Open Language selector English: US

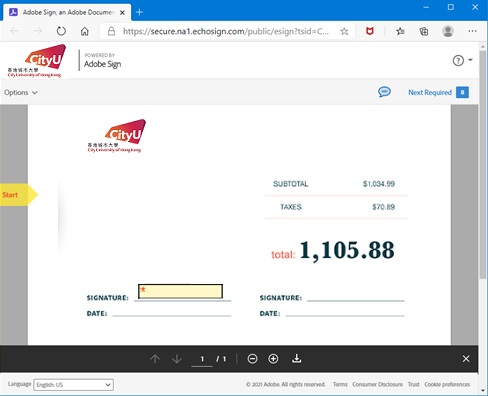[73, 385]
